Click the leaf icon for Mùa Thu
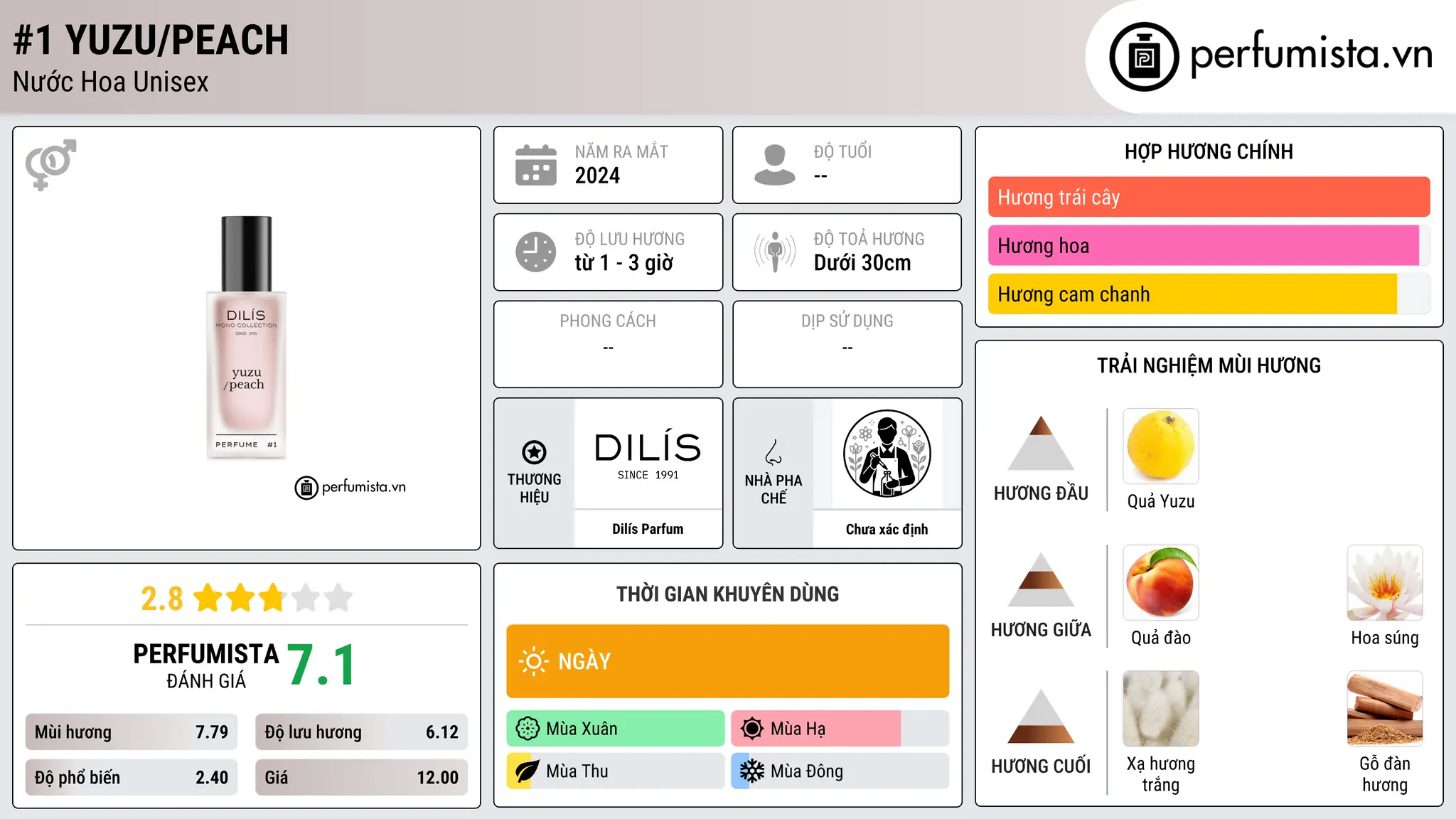Image resolution: width=1456 pixels, height=819 pixels. [527, 771]
